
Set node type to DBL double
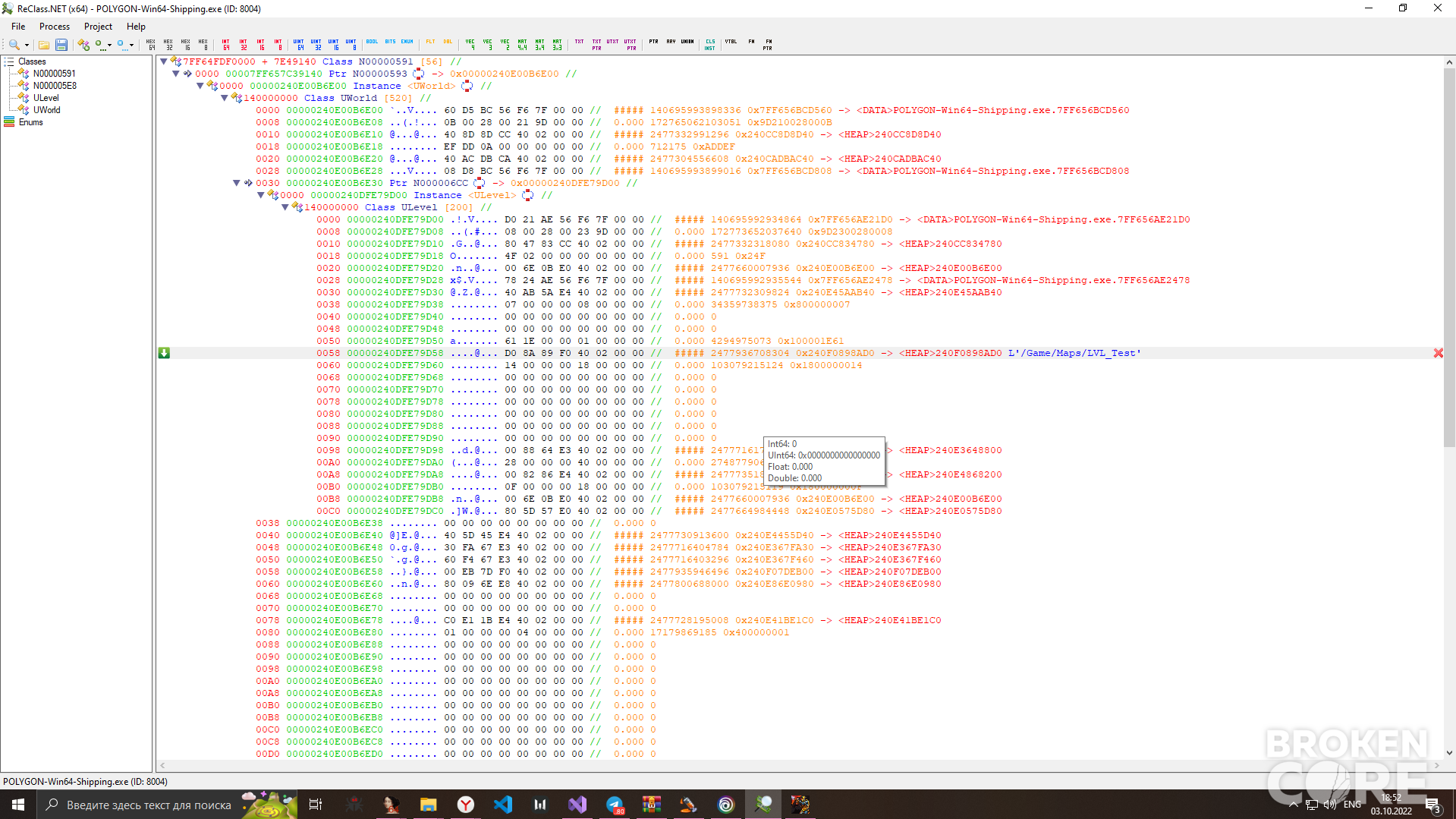pos(448,42)
